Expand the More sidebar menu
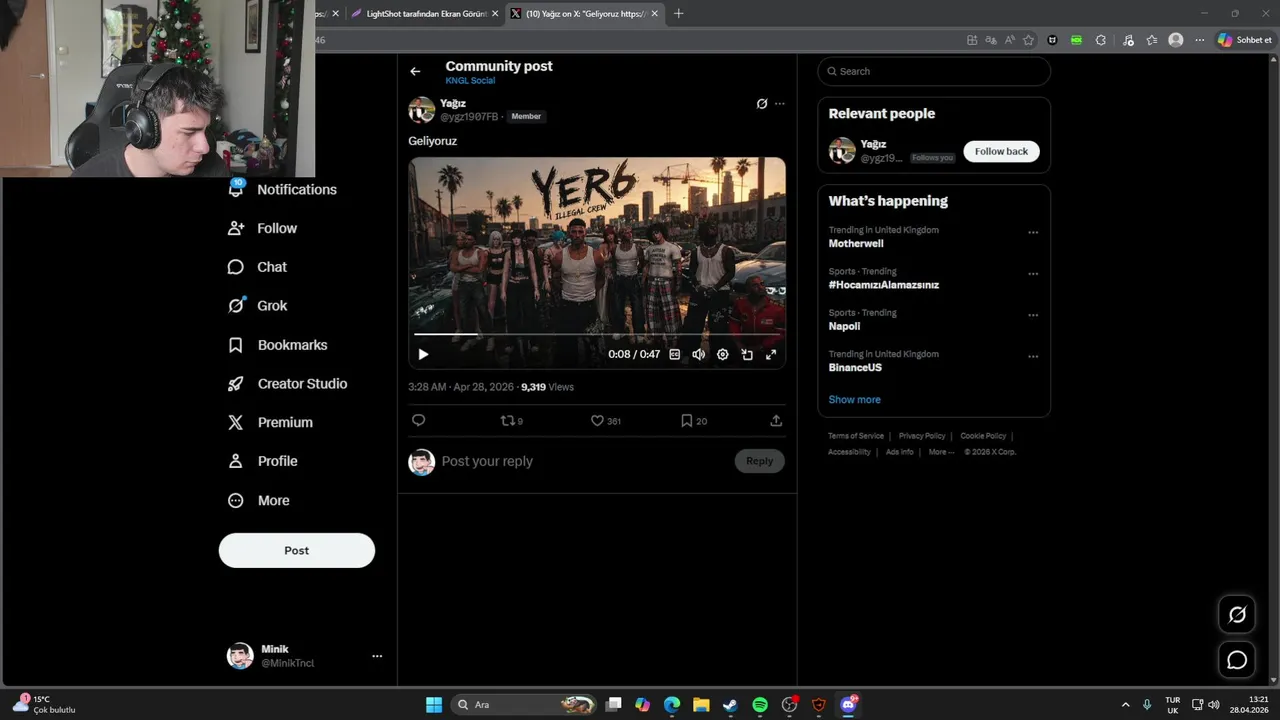 [259, 501]
